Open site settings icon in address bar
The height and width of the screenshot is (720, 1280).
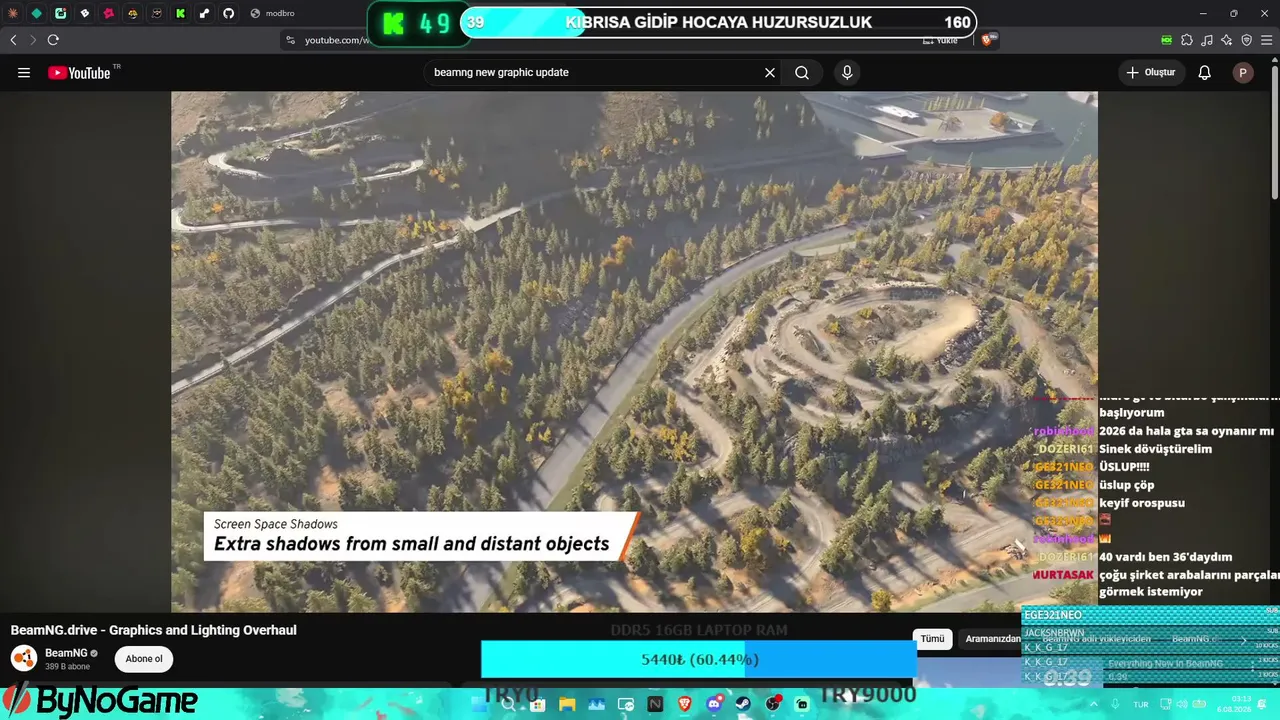point(290,40)
